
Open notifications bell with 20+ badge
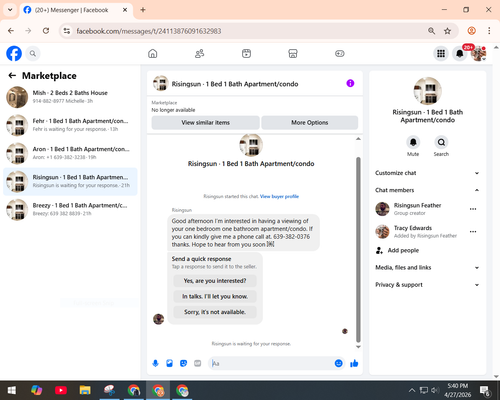460,53
